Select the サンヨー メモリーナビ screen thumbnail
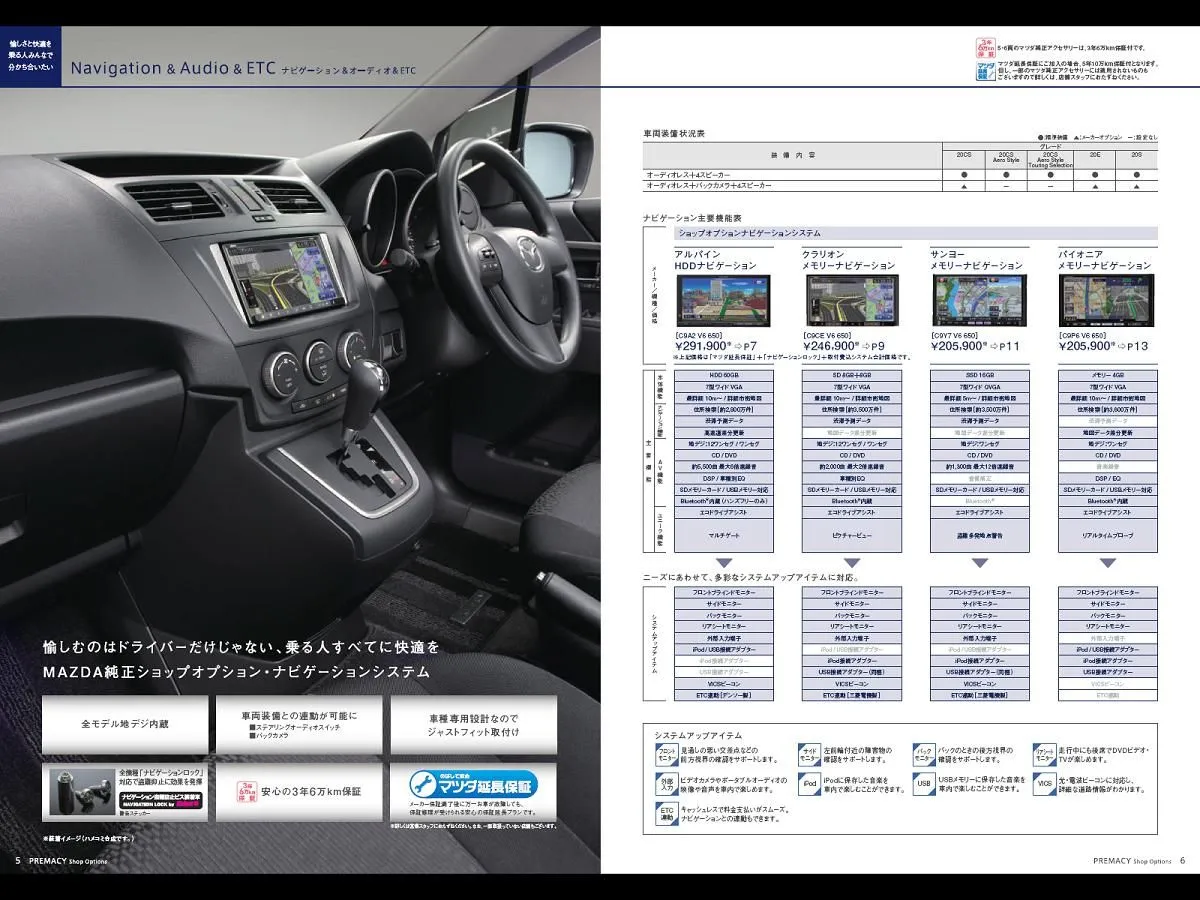This screenshot has width=1200, height=900. coord(980,298)
